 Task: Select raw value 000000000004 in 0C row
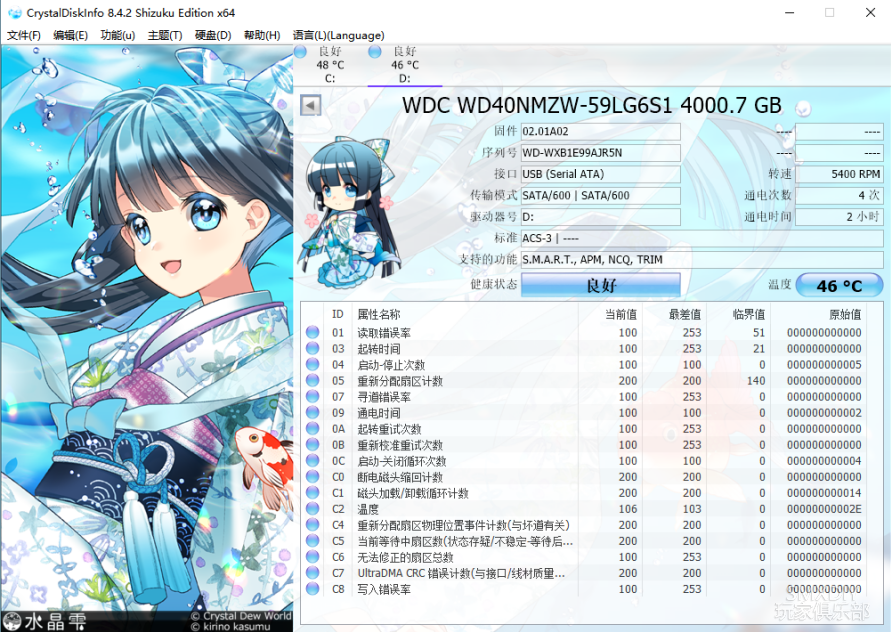pos(824,460)
